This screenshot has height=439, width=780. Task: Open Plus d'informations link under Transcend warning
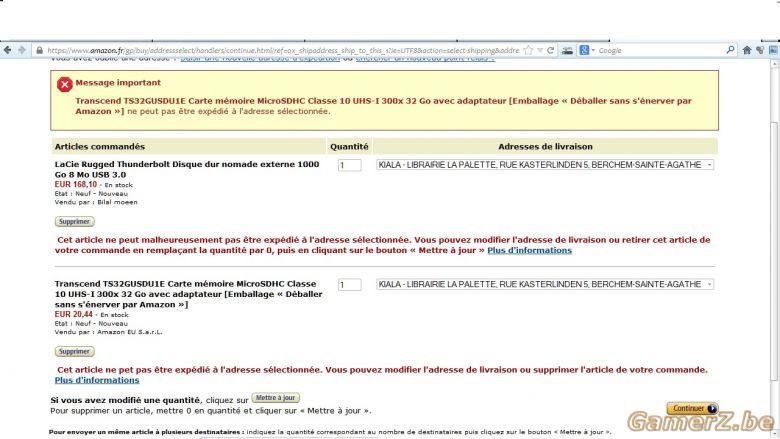click(x=97, y=380)
